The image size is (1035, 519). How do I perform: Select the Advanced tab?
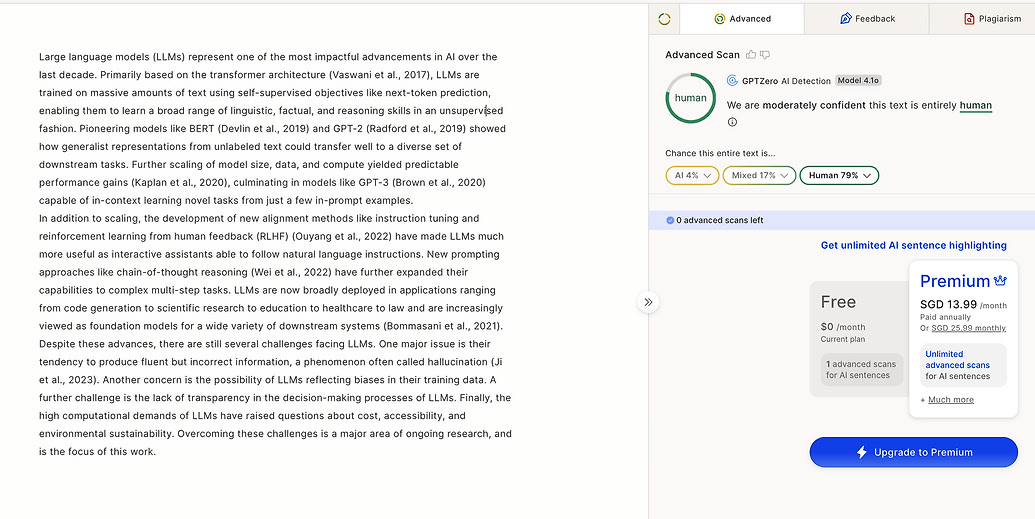742,18
